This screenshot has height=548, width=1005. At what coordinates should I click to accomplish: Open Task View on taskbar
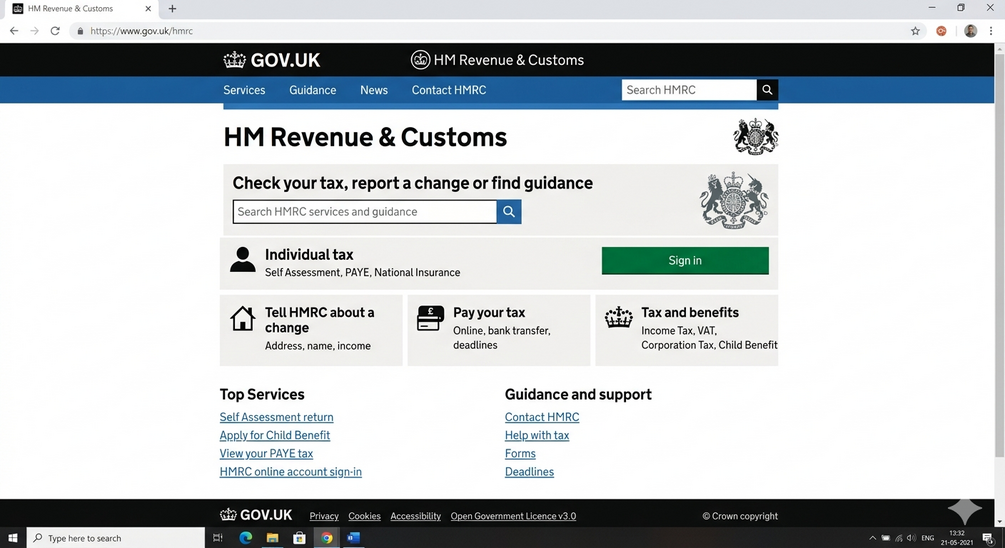click(x=218, y=538)
